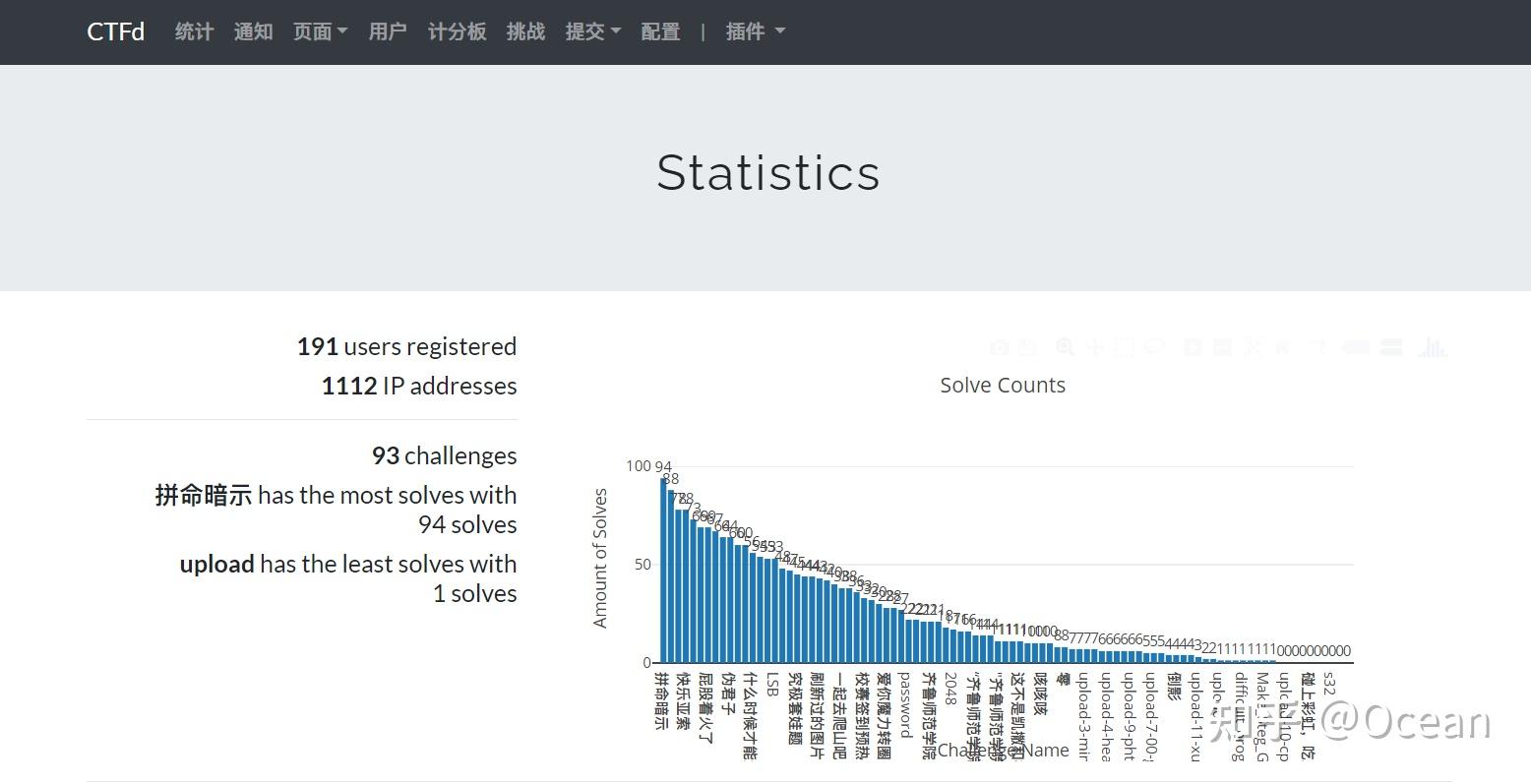The image size is (1531, 784).
Task: Open the 提交 dropdown menu
Action: pos(592,31)
